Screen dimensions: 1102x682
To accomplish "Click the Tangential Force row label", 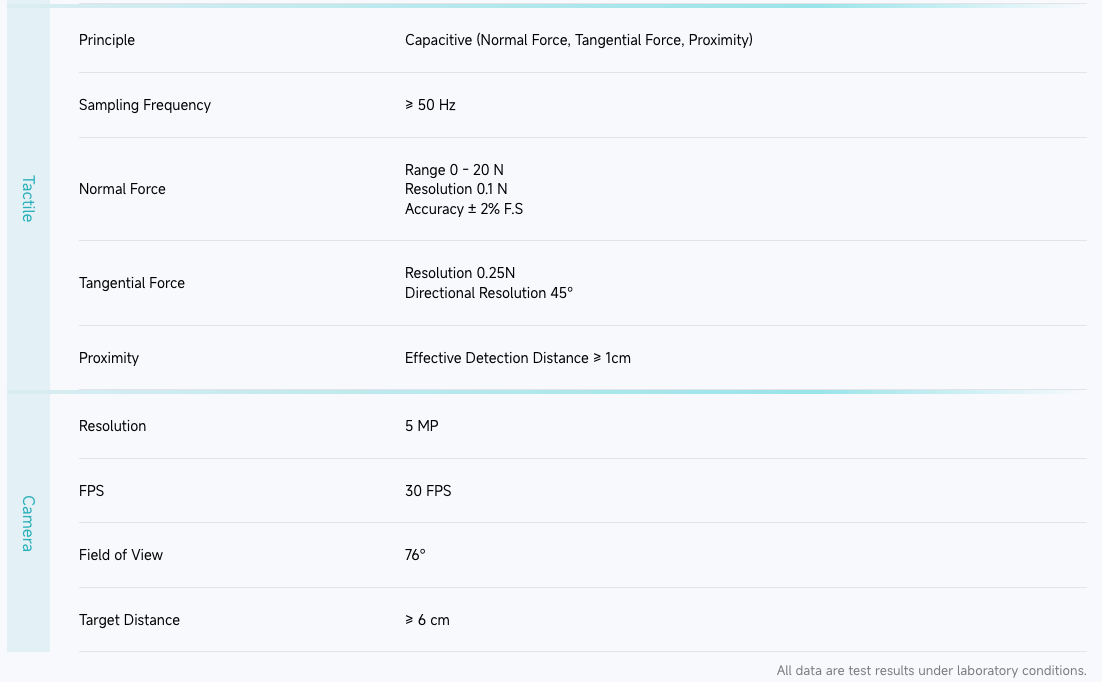I will tap(132, 283).
